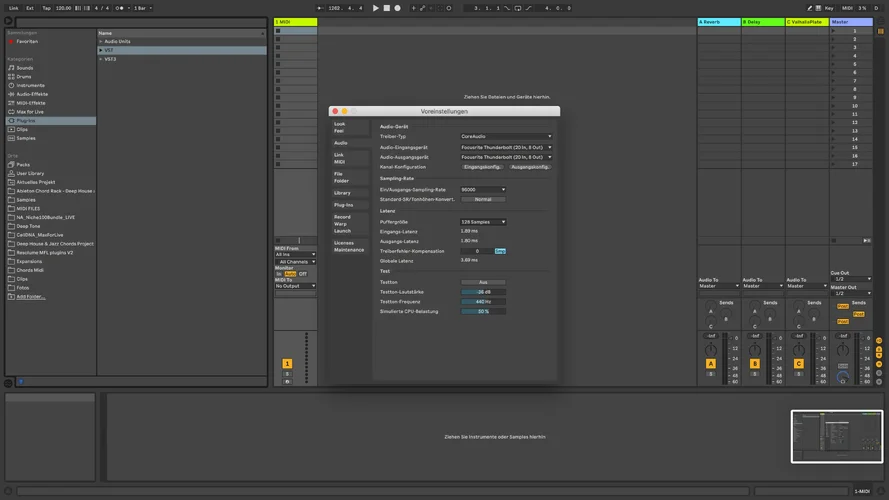Set Monitor to Off on MIDI track
This screenshot has width=889, height=500.
click(304, 273)
